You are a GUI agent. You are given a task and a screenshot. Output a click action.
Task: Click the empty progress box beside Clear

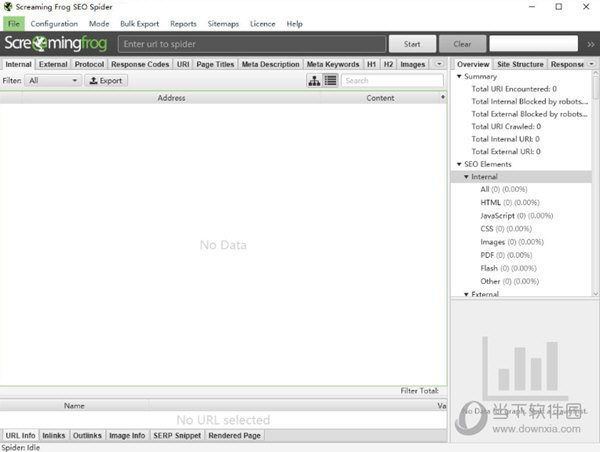[x=533, y=44]
